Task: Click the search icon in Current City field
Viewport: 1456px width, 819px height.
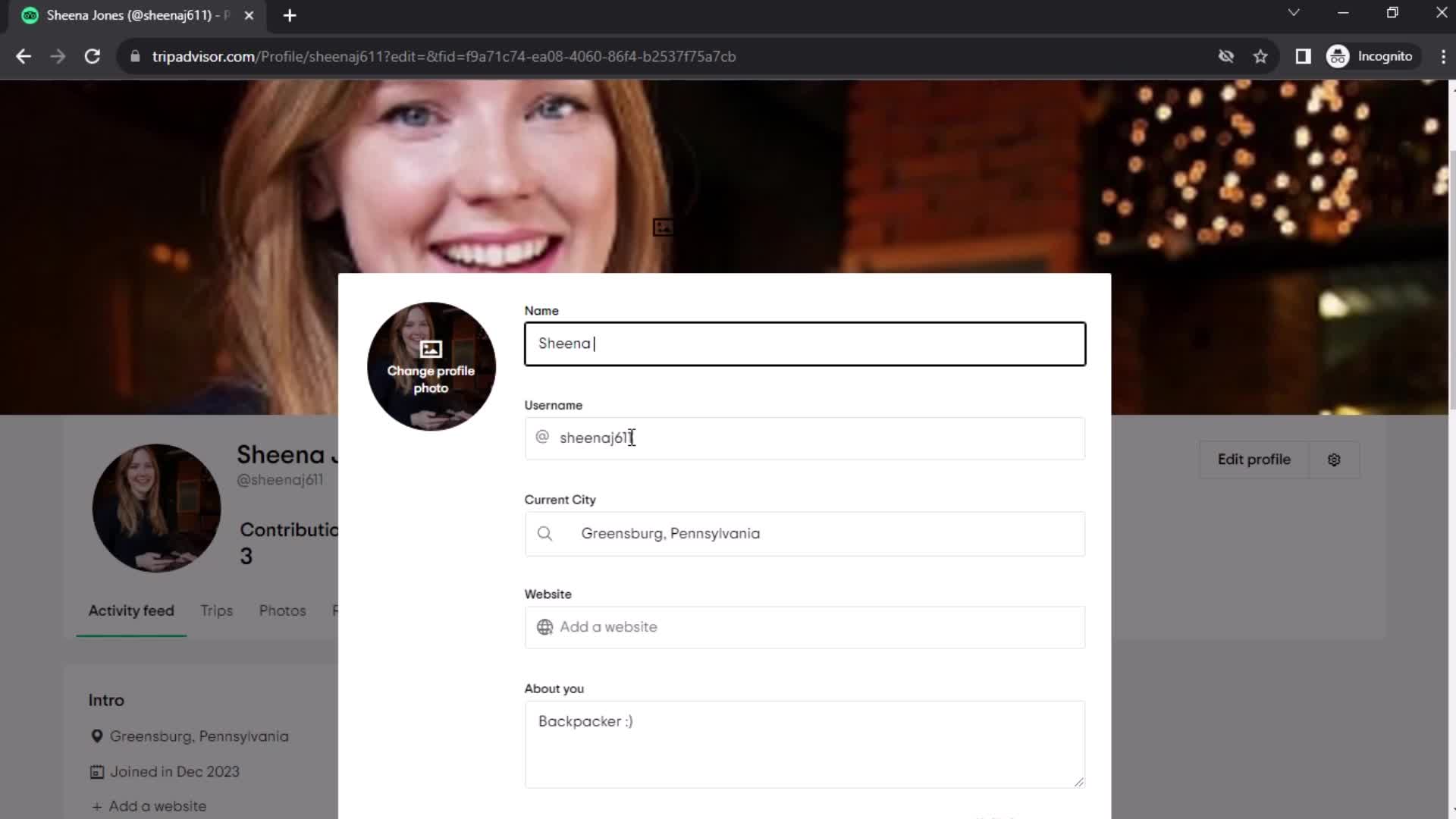Action: pos(545,533)
